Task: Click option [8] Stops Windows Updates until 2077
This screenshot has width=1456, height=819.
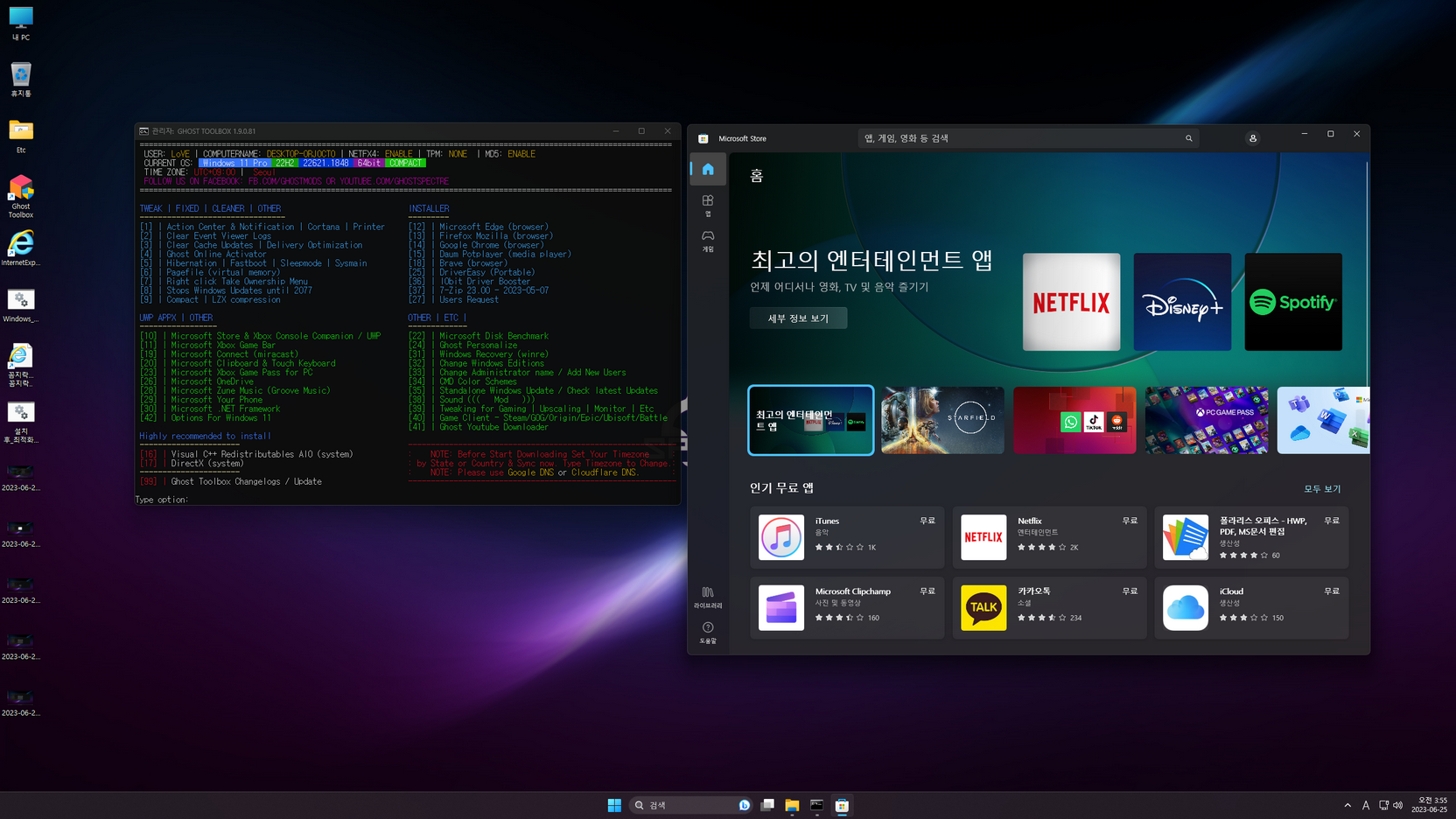Action: pyautogui.click(x=227, y=290)
